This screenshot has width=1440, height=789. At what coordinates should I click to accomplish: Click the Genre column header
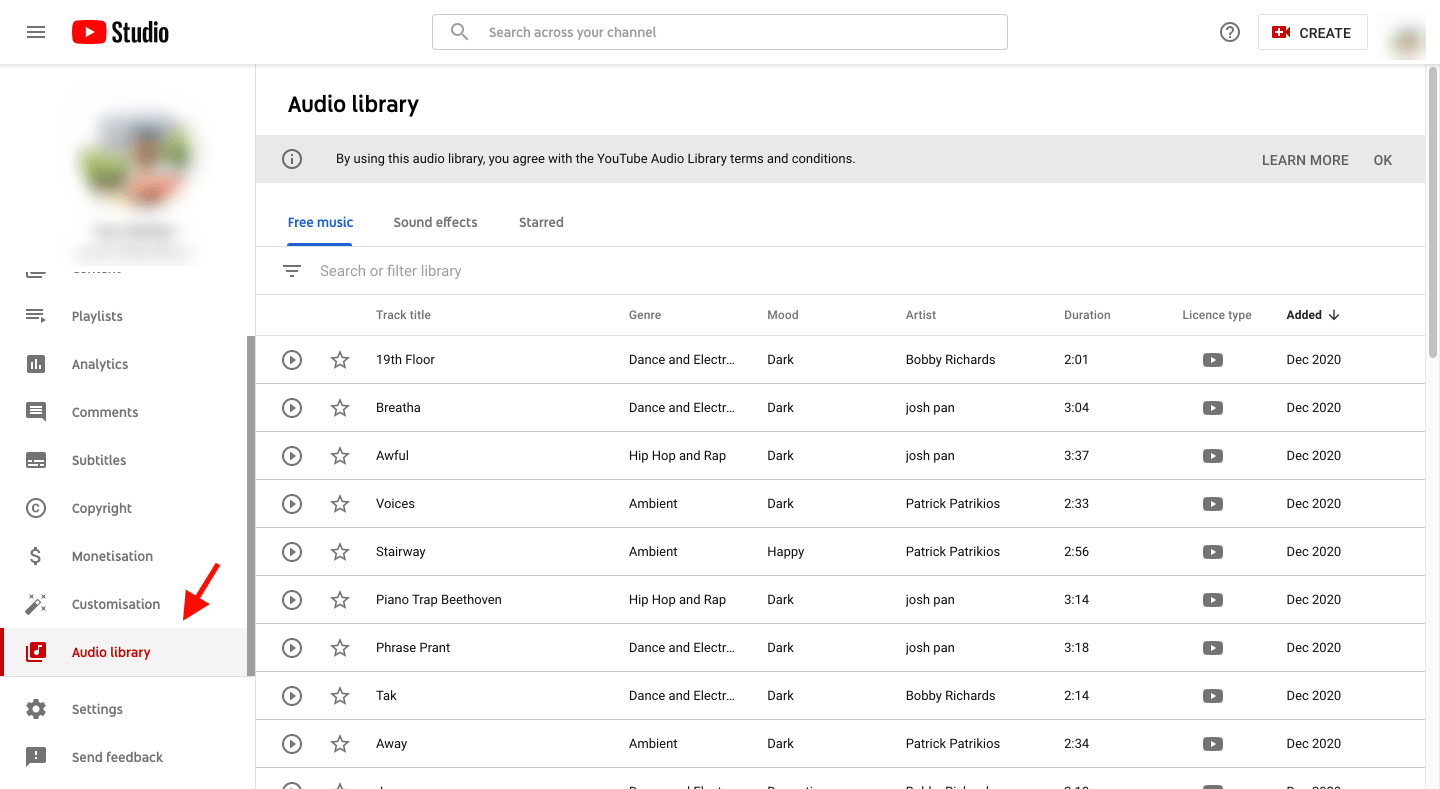pyautogui.click(x=645, y=315)
